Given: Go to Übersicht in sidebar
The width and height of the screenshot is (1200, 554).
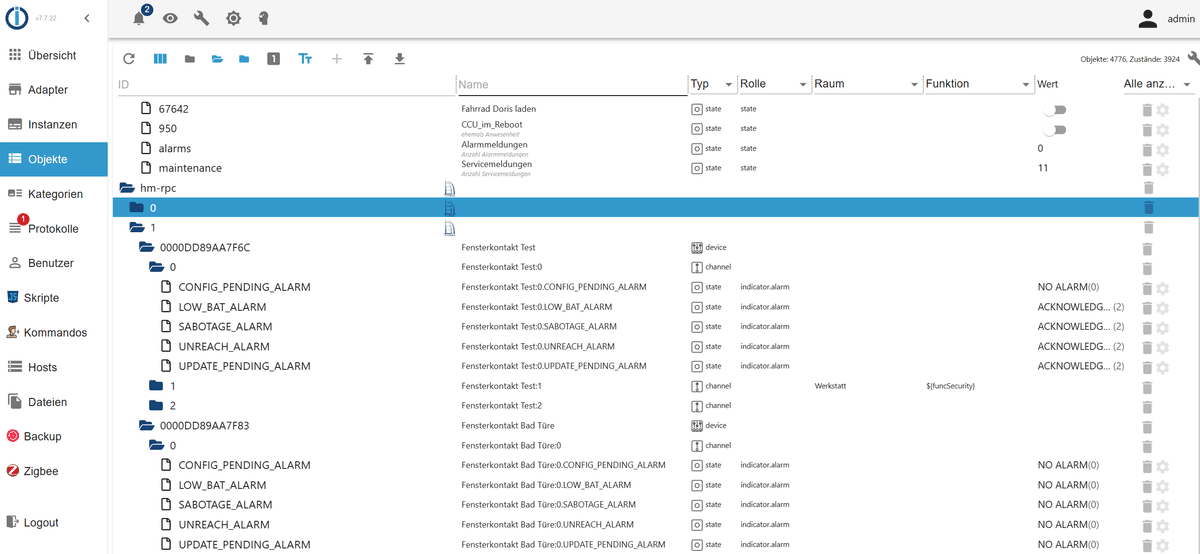Looking at the screenshot, I should (54, 55).
